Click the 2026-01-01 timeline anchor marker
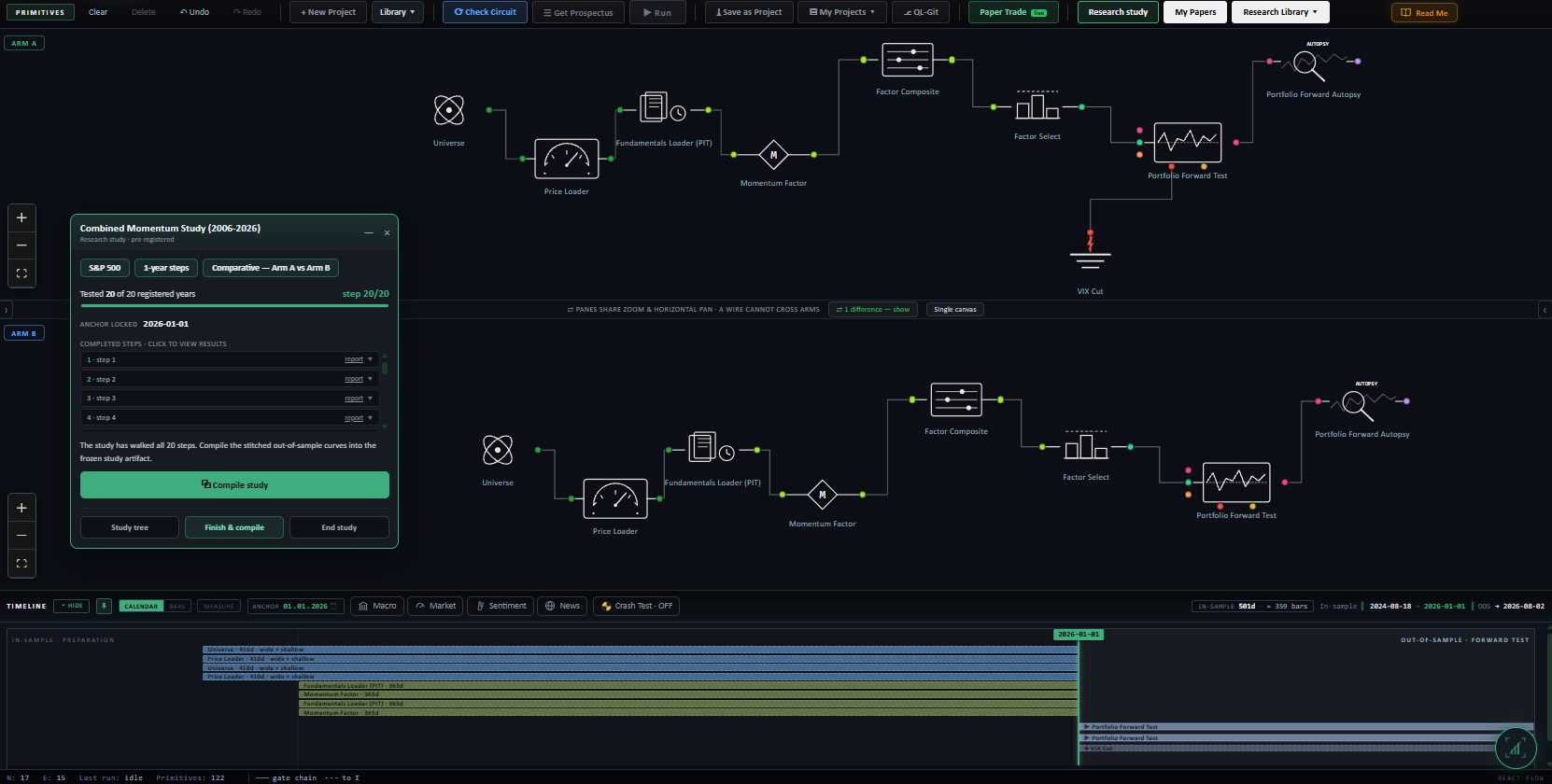Screen dimensions: 1552x784 (x=1078, y=634)
